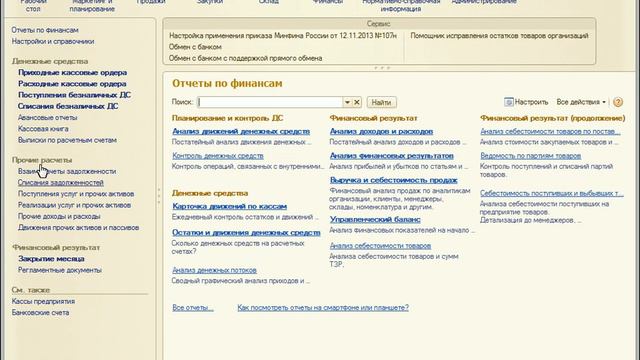Open report Контроль денежных средств
This screenshot has height=360, width=640.
coord(218,156)
